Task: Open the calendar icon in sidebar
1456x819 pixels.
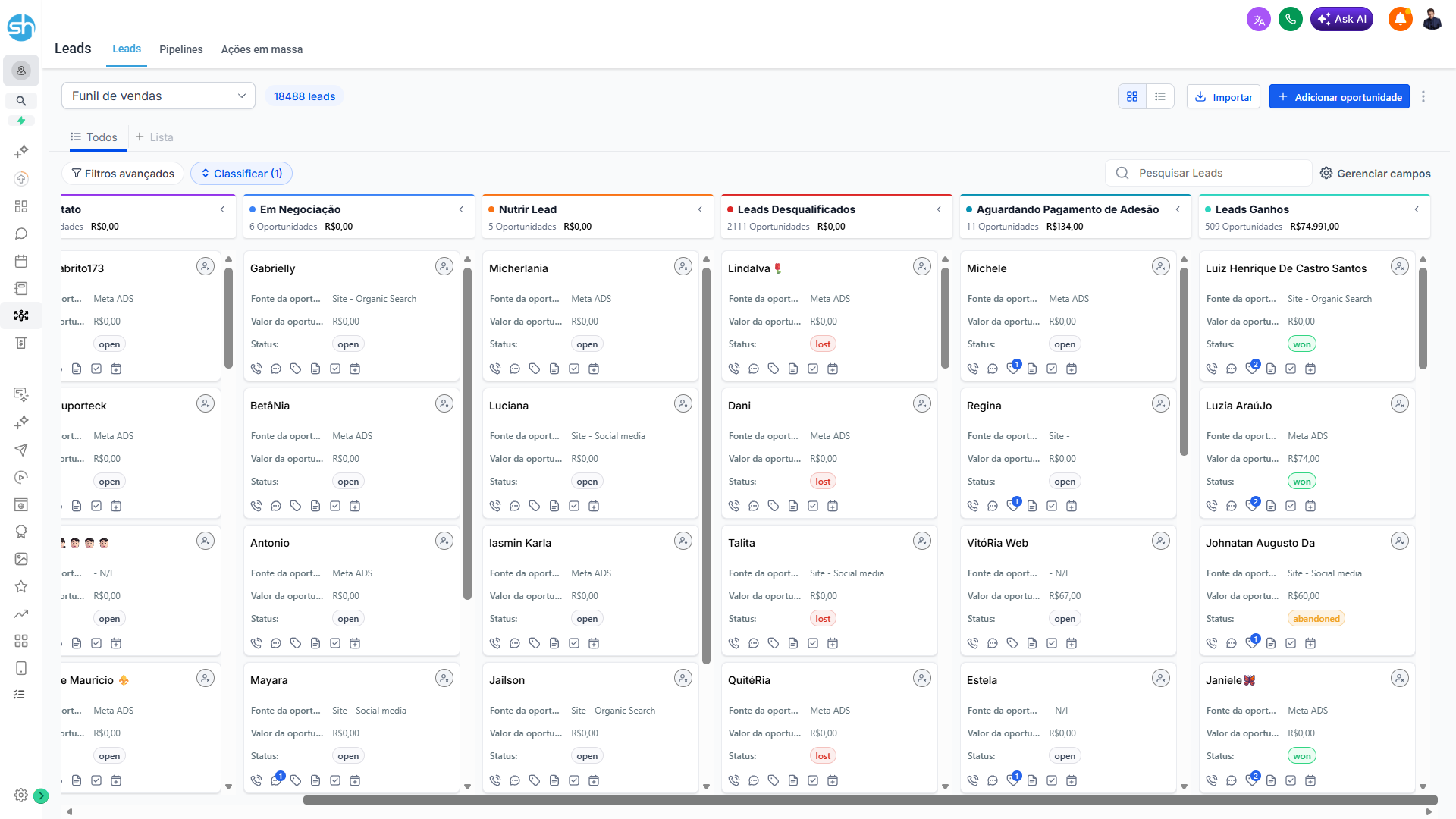Action: (21, 261)
